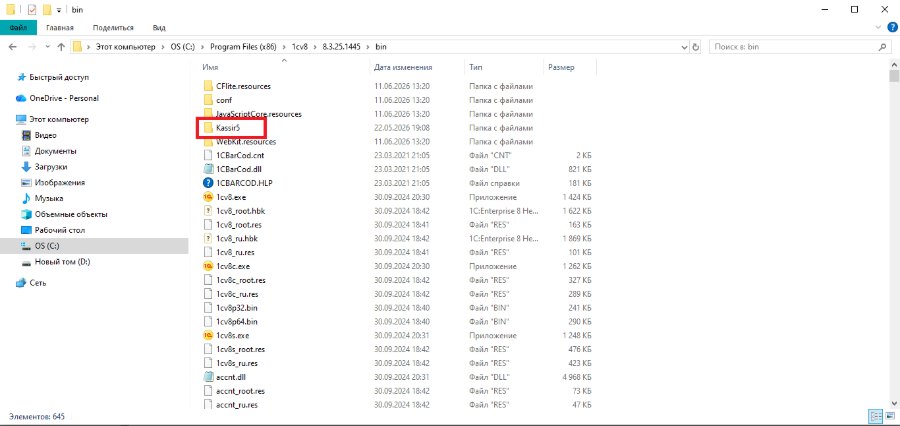This screenshot has height=426, width=900.
Task: Click the refresh button in address bar
Action: pos(696,47)
